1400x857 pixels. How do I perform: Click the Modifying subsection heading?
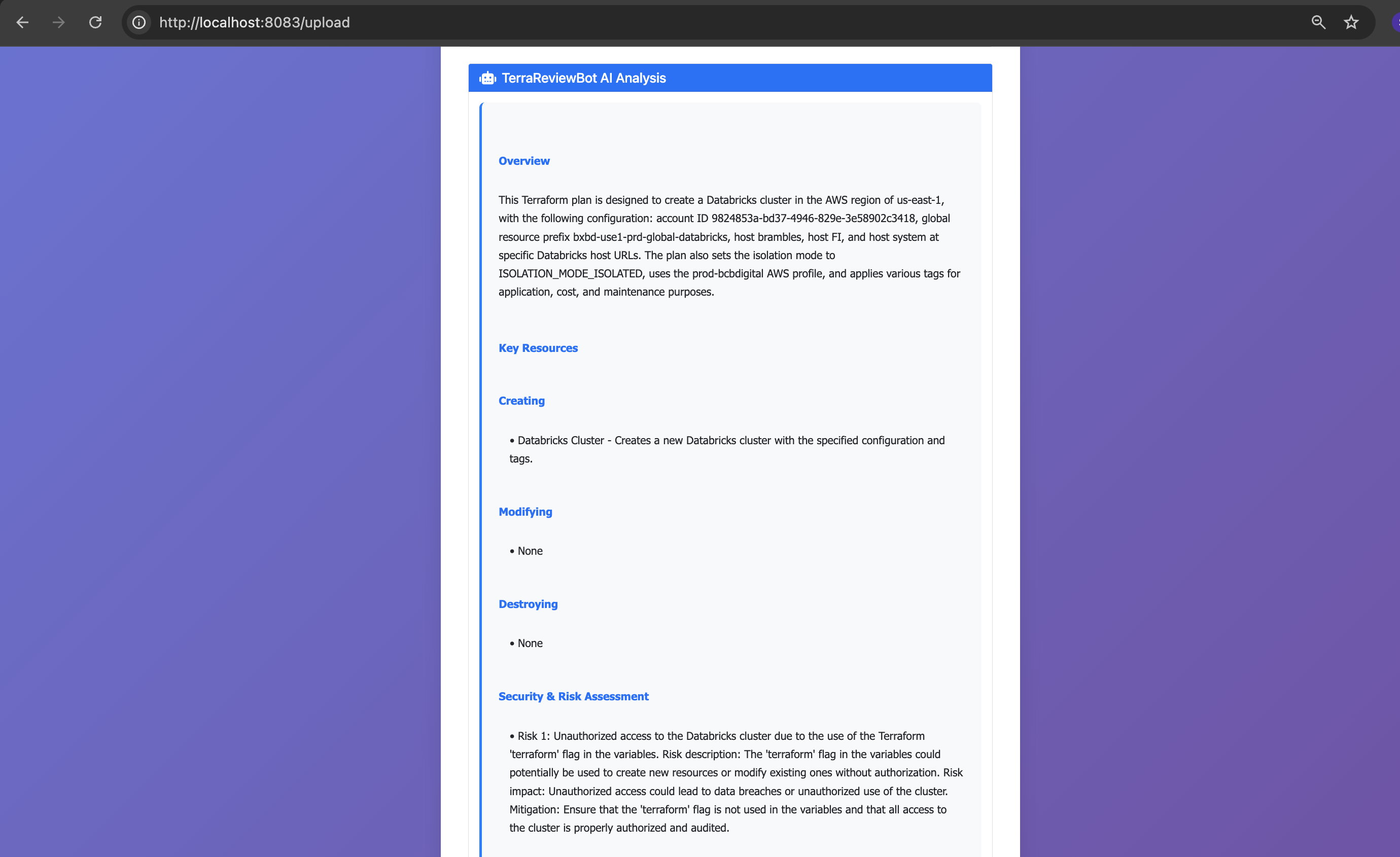click(x=525, y=511)
